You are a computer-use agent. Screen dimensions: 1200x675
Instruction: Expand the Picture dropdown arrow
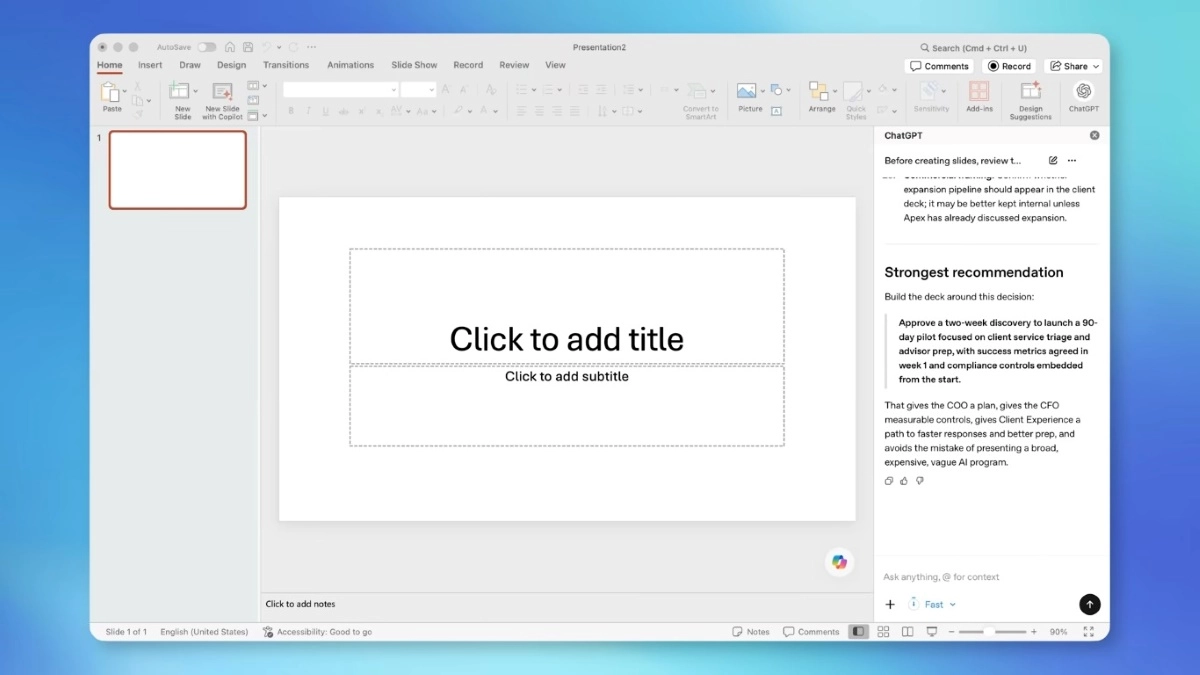click(x=762, y=91)
